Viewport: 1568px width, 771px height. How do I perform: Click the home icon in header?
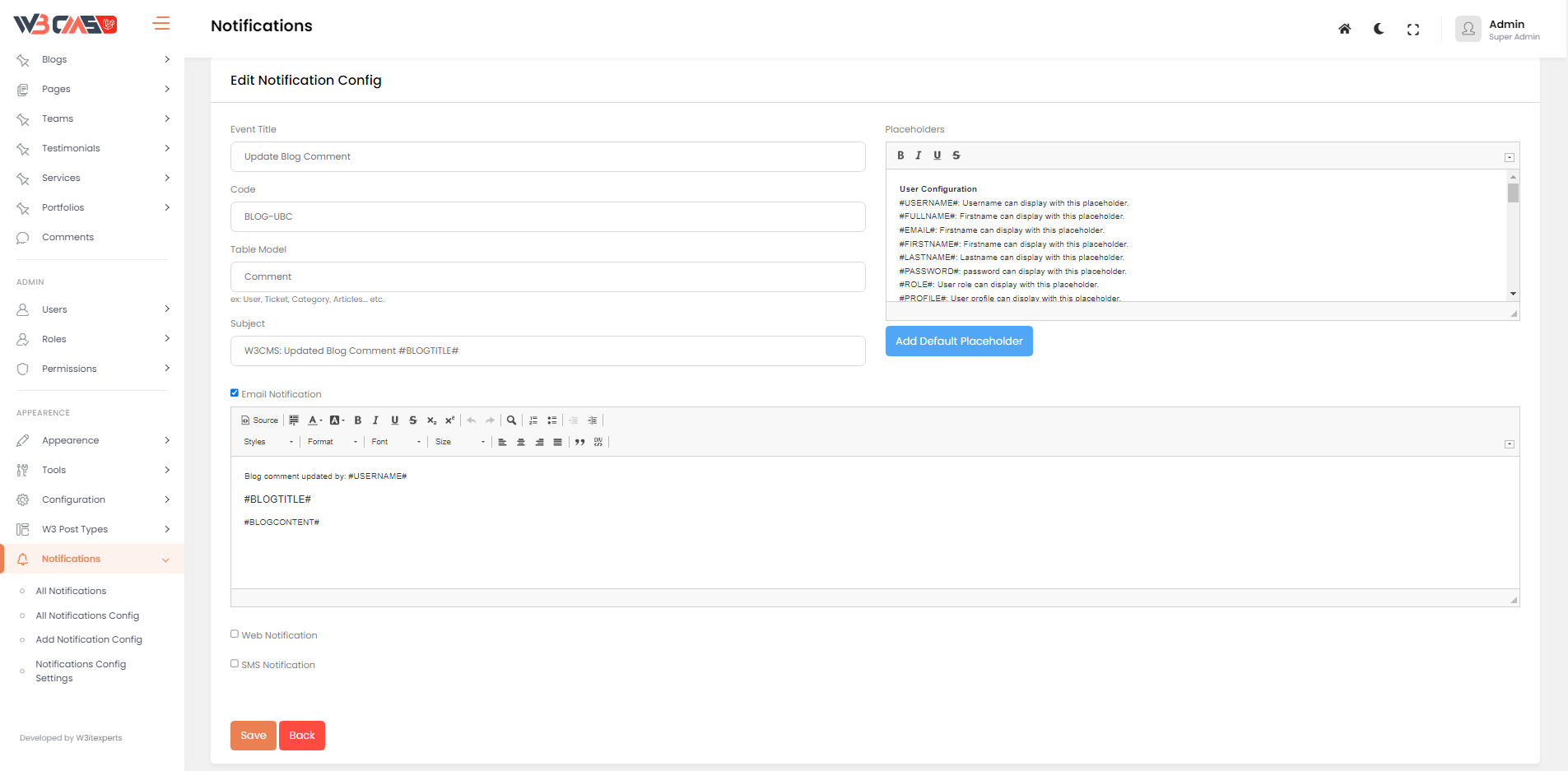tap(1344, 29)
